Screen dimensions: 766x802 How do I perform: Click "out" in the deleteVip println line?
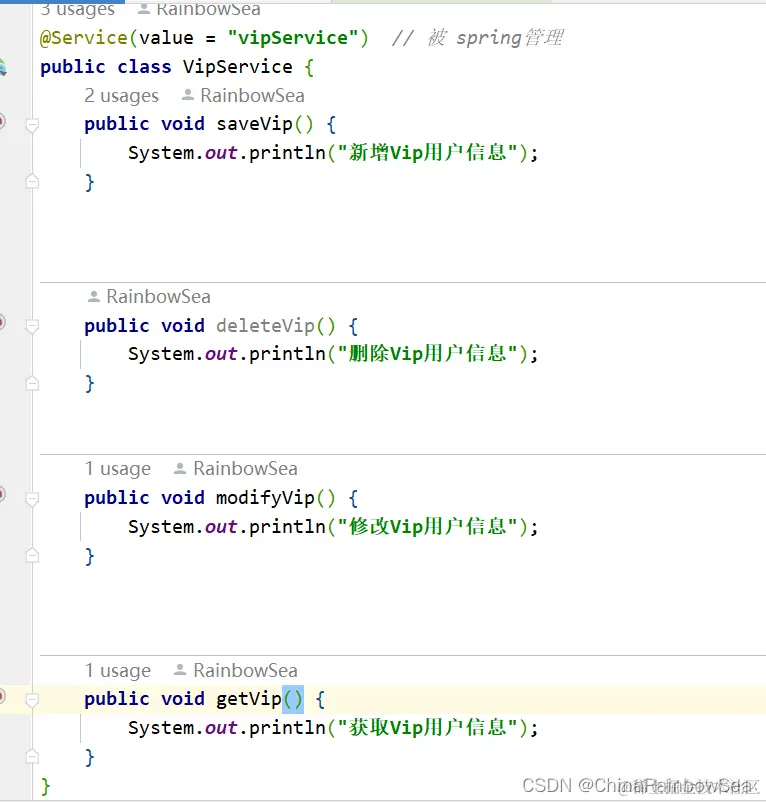click(221, 354)
